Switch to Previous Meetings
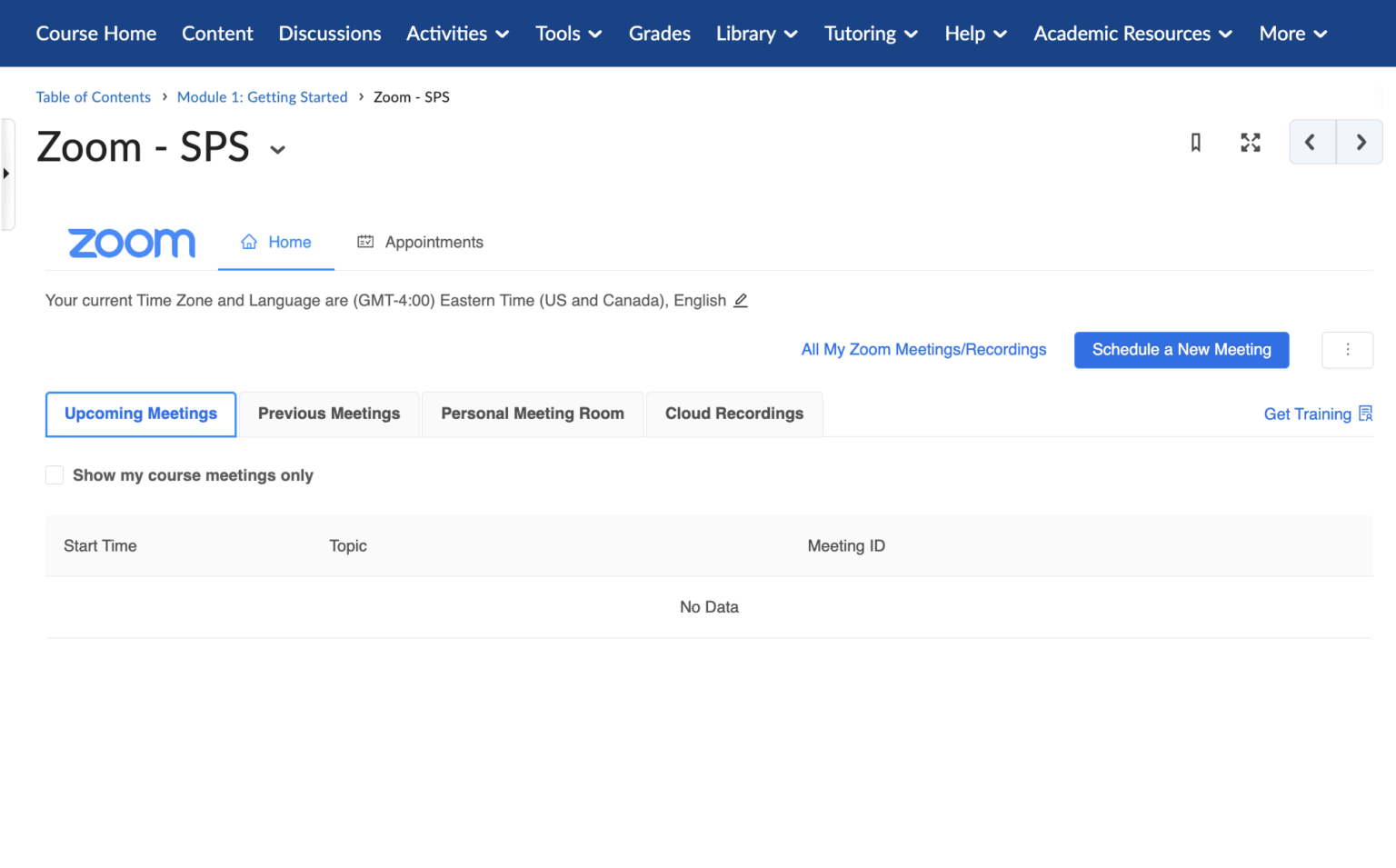The width and height of the screenshot is (1396, 868). click(x=328, y=414)
